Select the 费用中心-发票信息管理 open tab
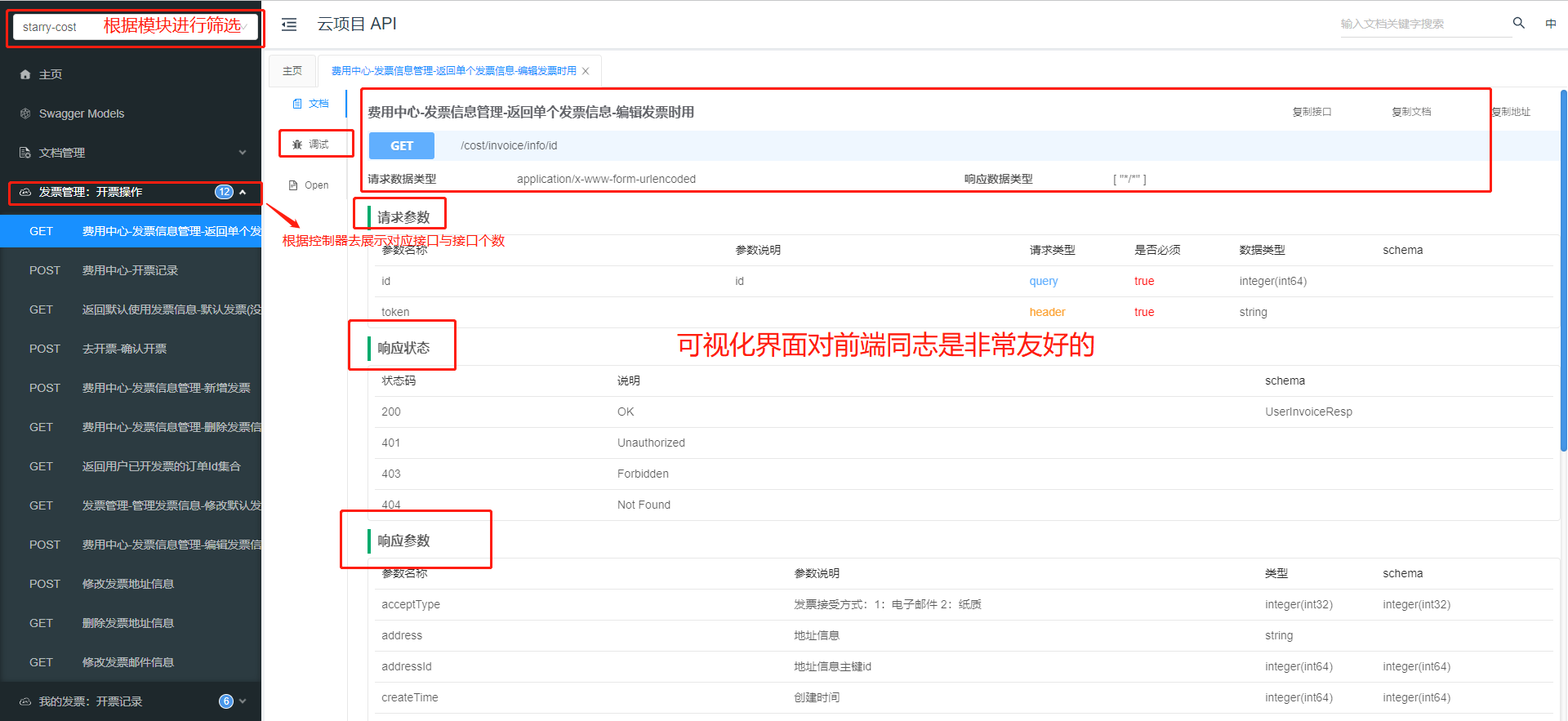The image size is (1568, 721). tap(453, 71)
